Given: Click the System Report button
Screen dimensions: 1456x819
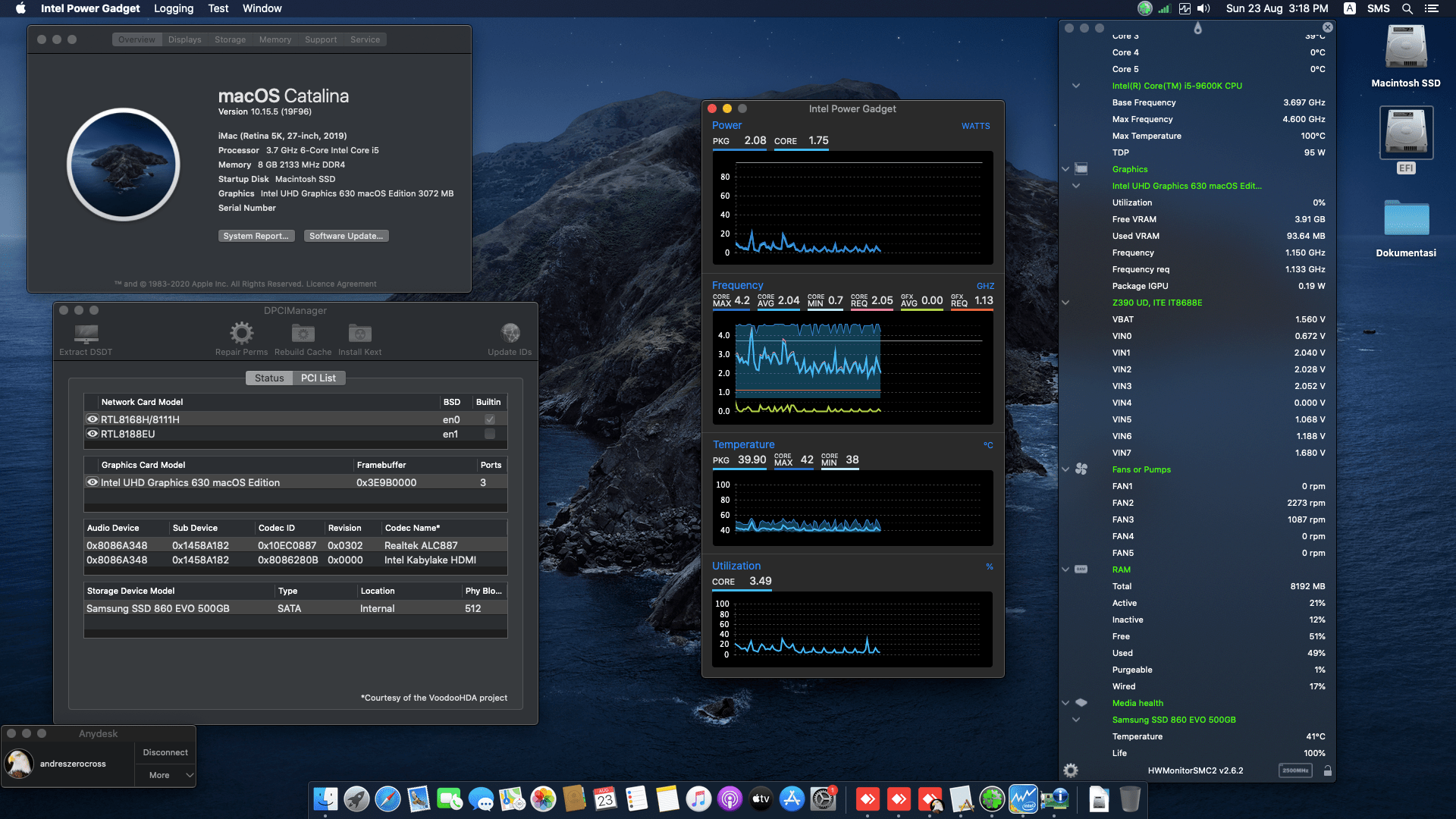Looking at the screenshot, I should coord(256,236).
